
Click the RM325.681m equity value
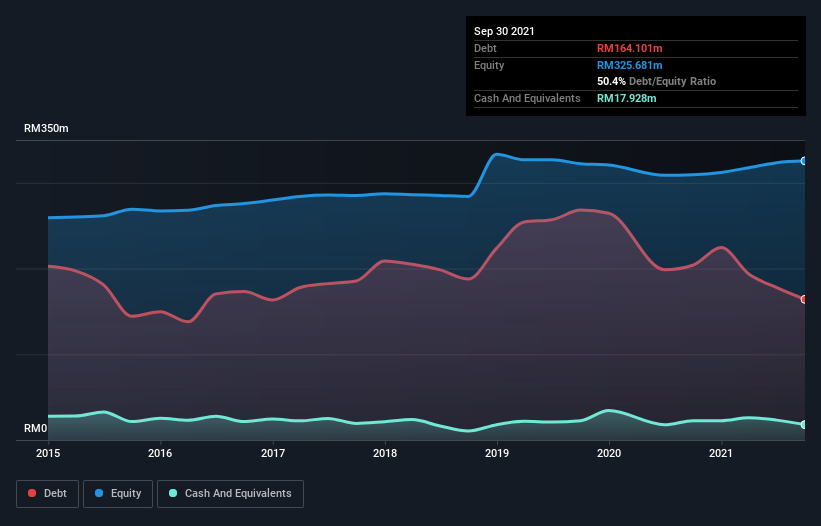pyautogui.click(x=629, y=65)
